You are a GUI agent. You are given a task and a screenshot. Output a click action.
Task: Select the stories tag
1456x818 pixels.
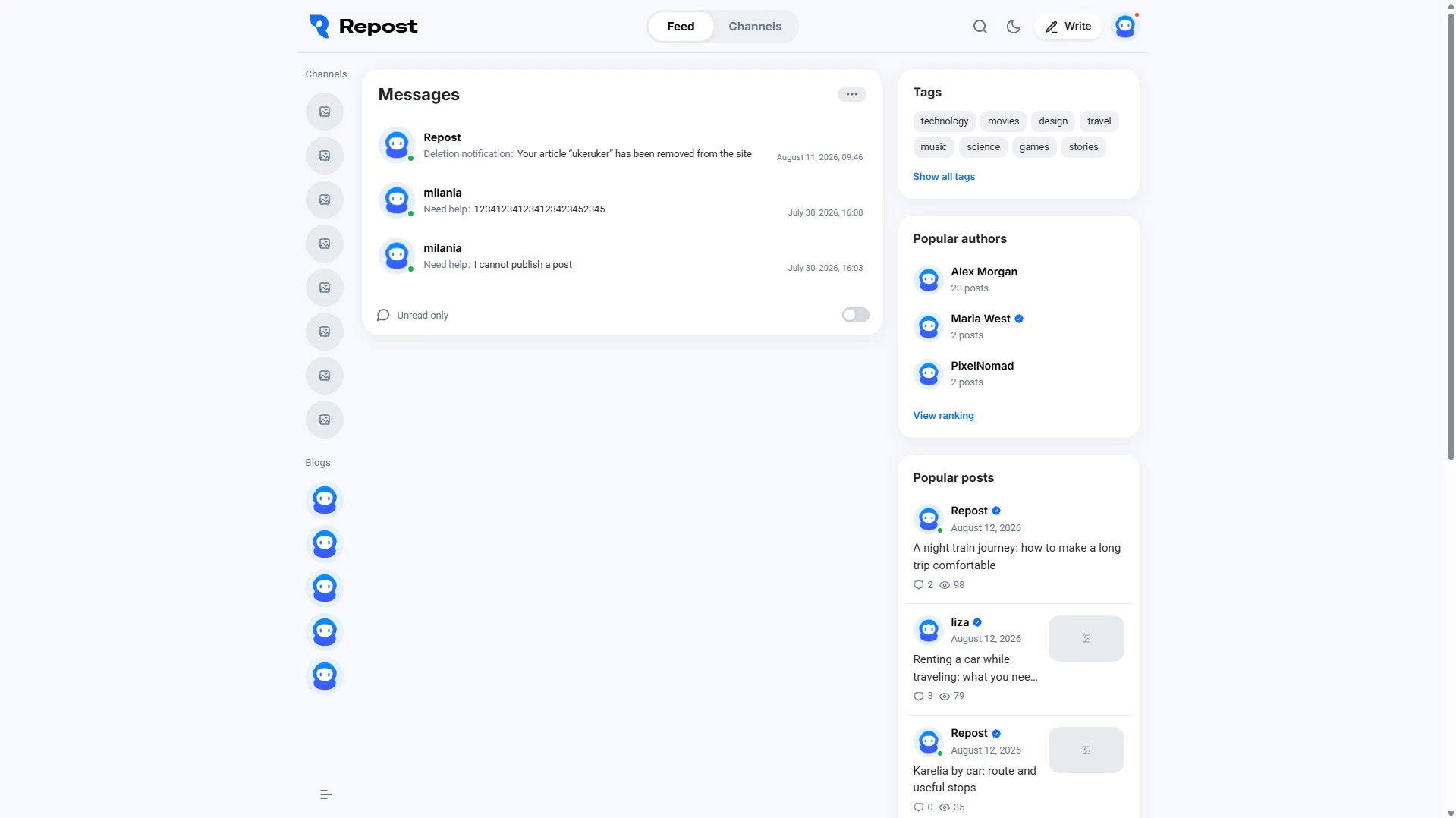coord(1083,147)
